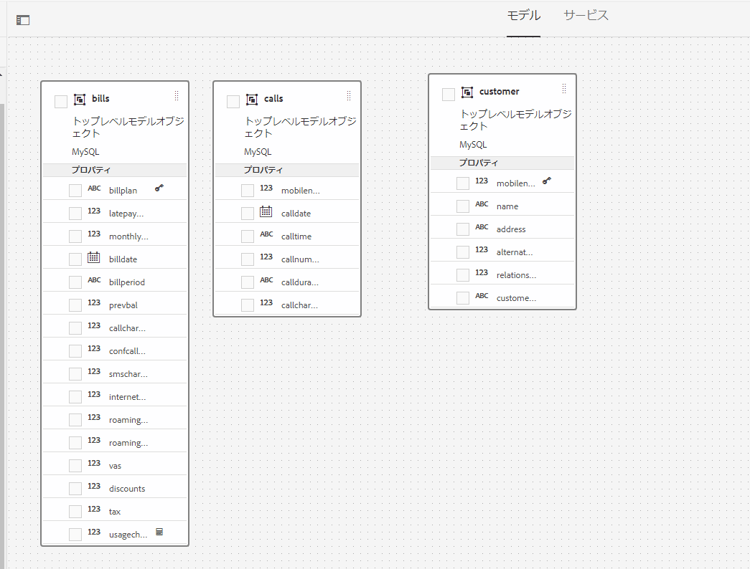Click the ABC type icon for address
Screen dimensions: 750x569
pos(482,227)
